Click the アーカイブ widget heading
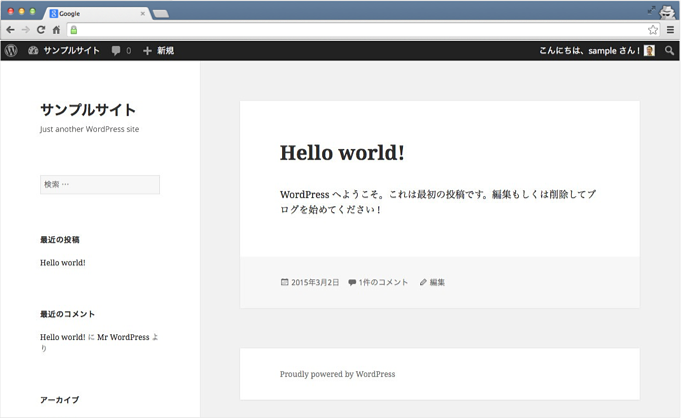The width and height of the screenshot is (681, 418). 60,400
